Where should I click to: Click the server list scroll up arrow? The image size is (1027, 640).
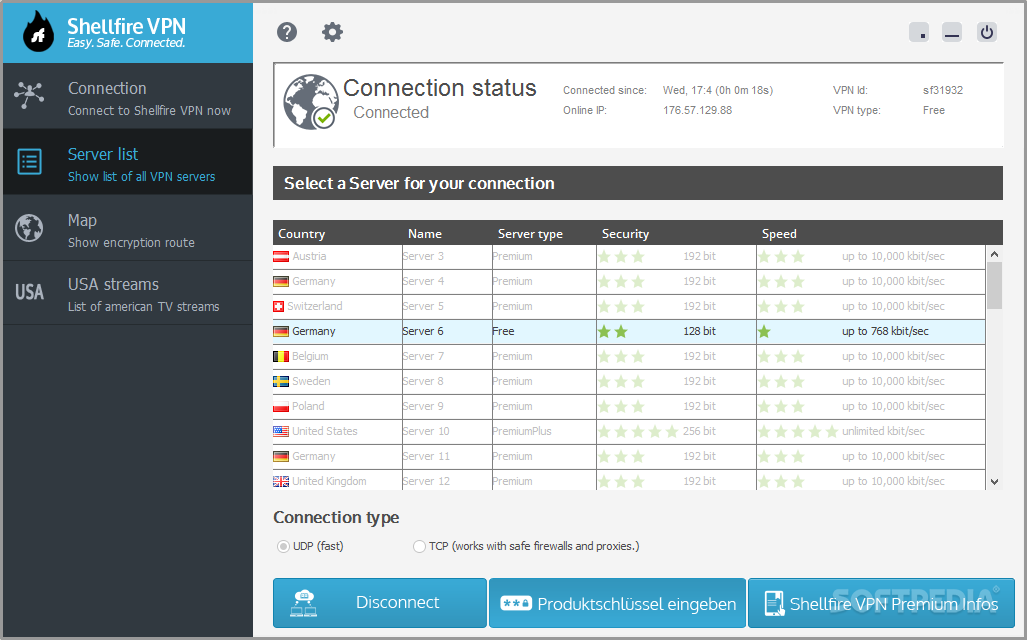[994, 254]
